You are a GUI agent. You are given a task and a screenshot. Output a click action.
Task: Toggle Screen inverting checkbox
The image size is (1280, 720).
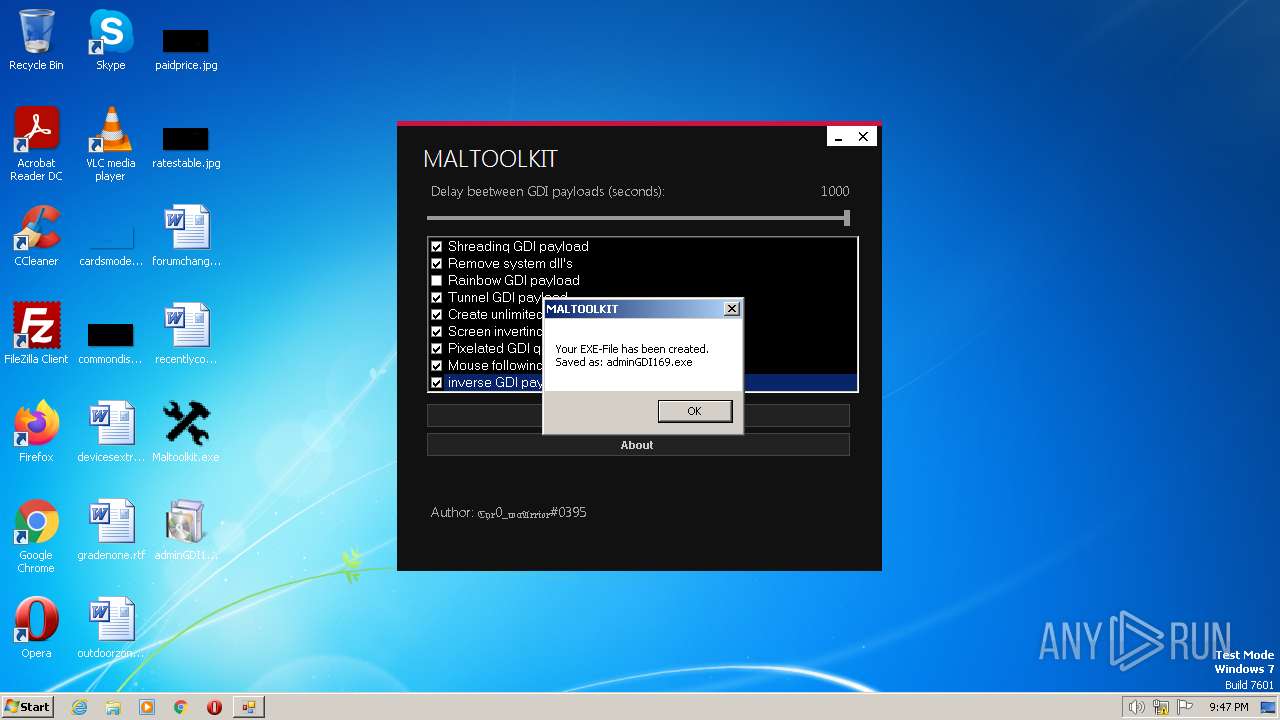(436, 331)
